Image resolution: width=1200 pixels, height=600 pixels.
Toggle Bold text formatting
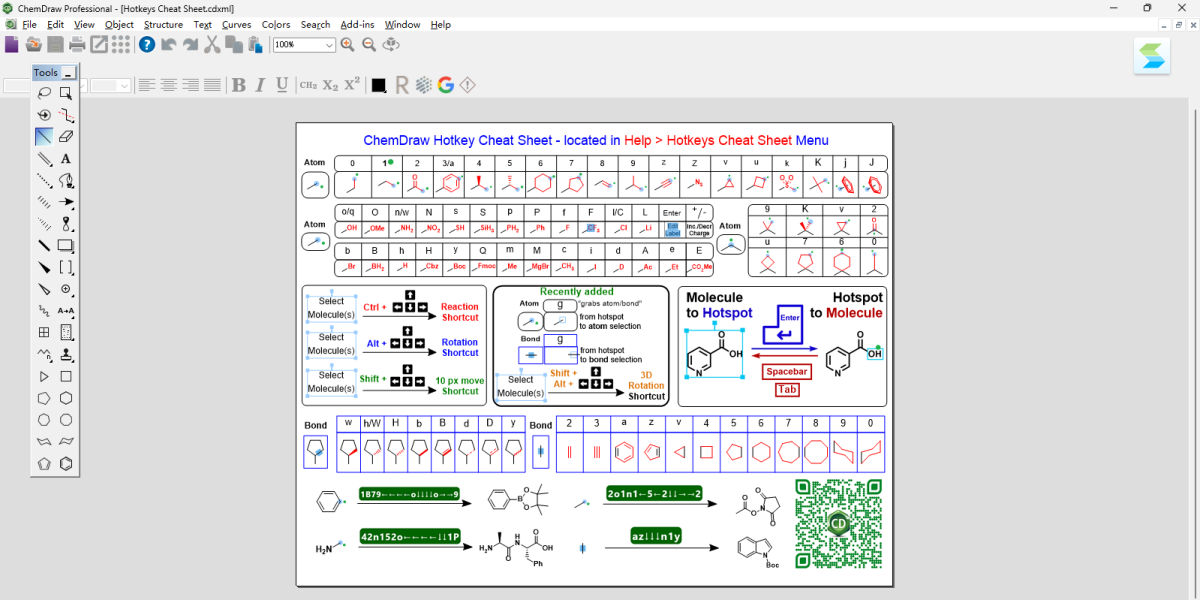(239, 85)
